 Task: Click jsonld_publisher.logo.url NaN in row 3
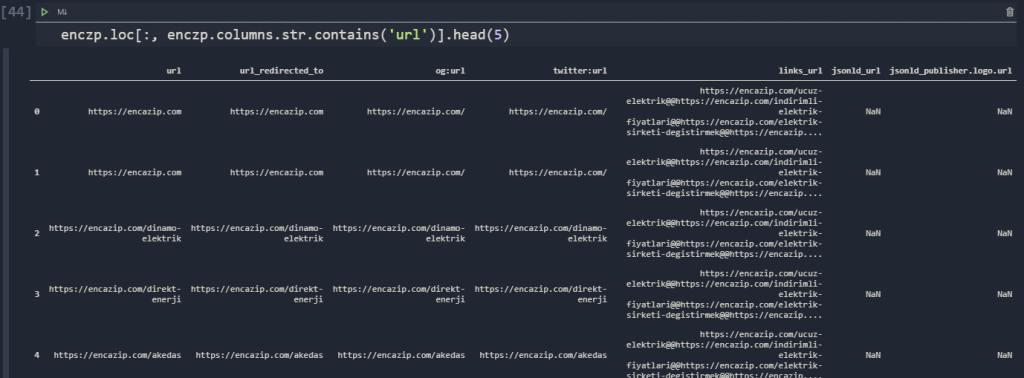(x=1005, y=294)
